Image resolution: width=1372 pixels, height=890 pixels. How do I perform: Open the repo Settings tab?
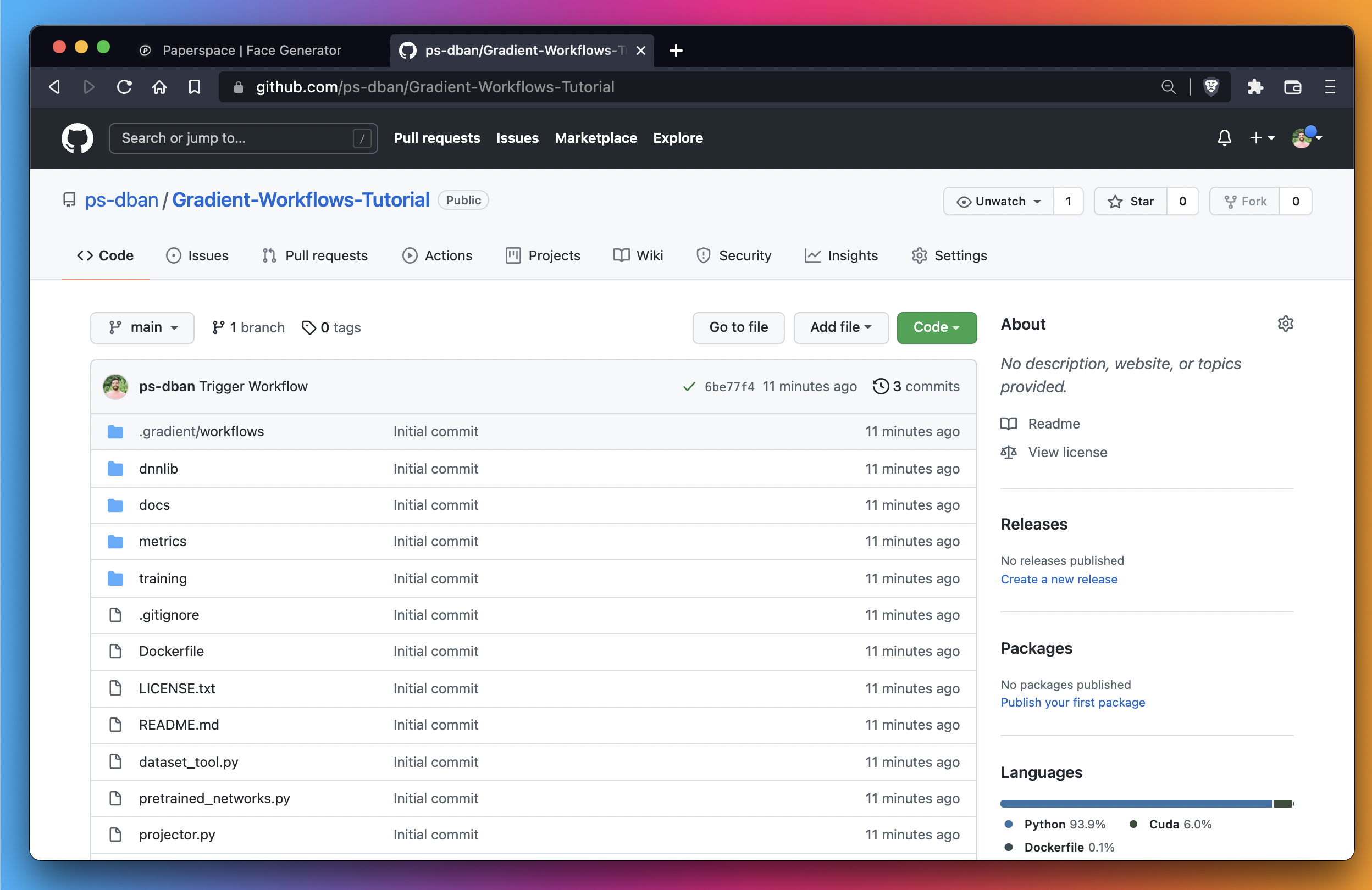coord(949,255)
